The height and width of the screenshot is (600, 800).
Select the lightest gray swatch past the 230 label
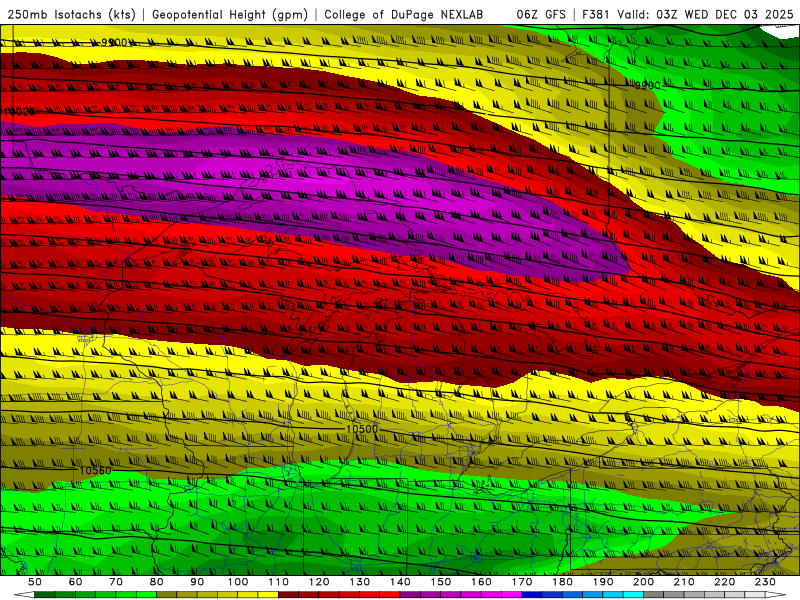click(755, 595)
